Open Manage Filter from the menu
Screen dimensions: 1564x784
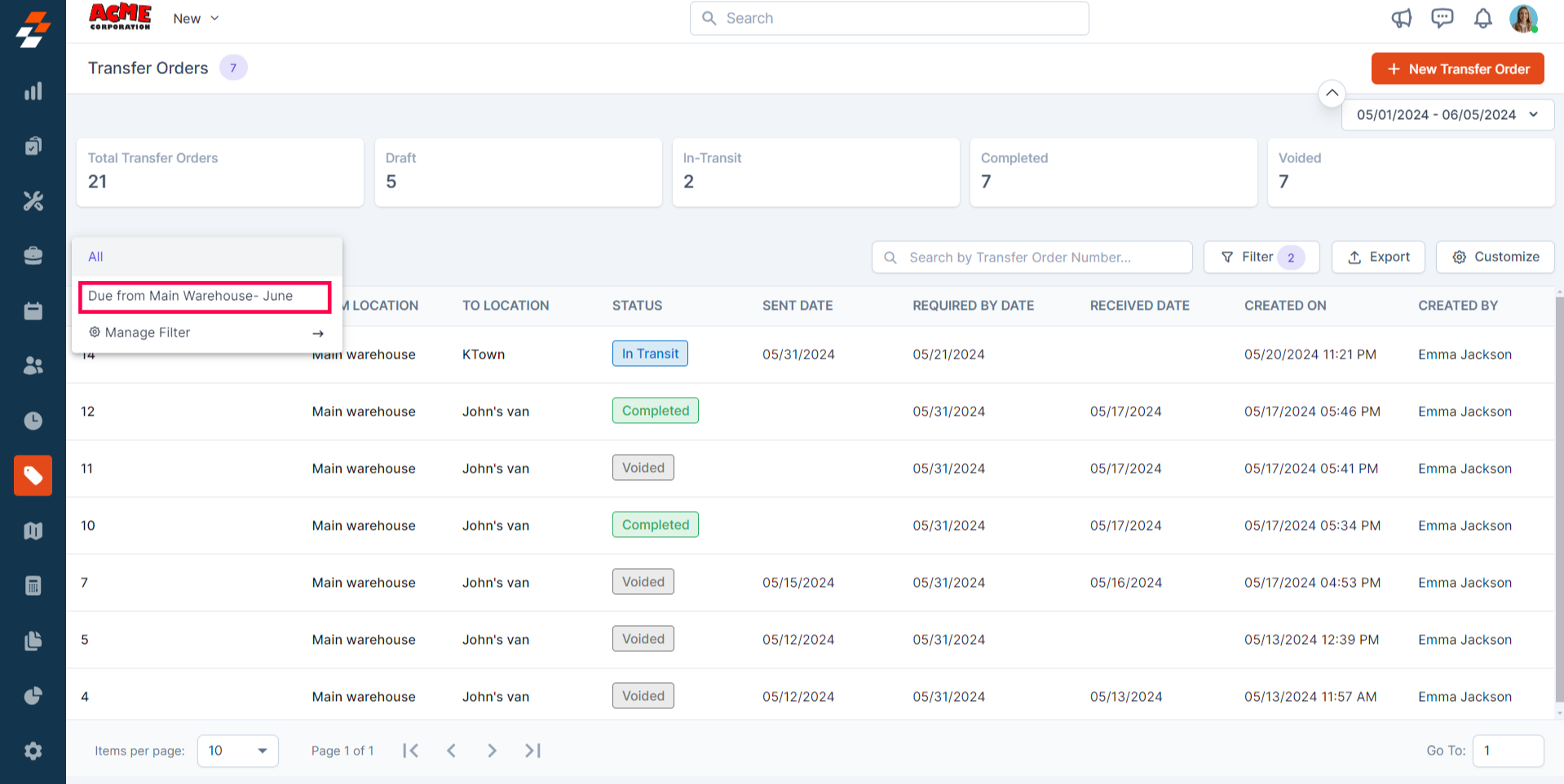(x=205, y=333)
